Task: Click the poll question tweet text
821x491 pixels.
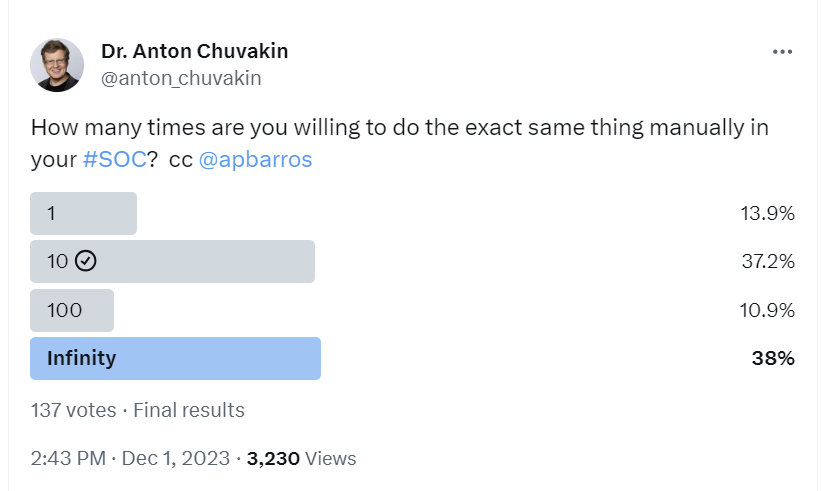Action: [x=400, y=143]
